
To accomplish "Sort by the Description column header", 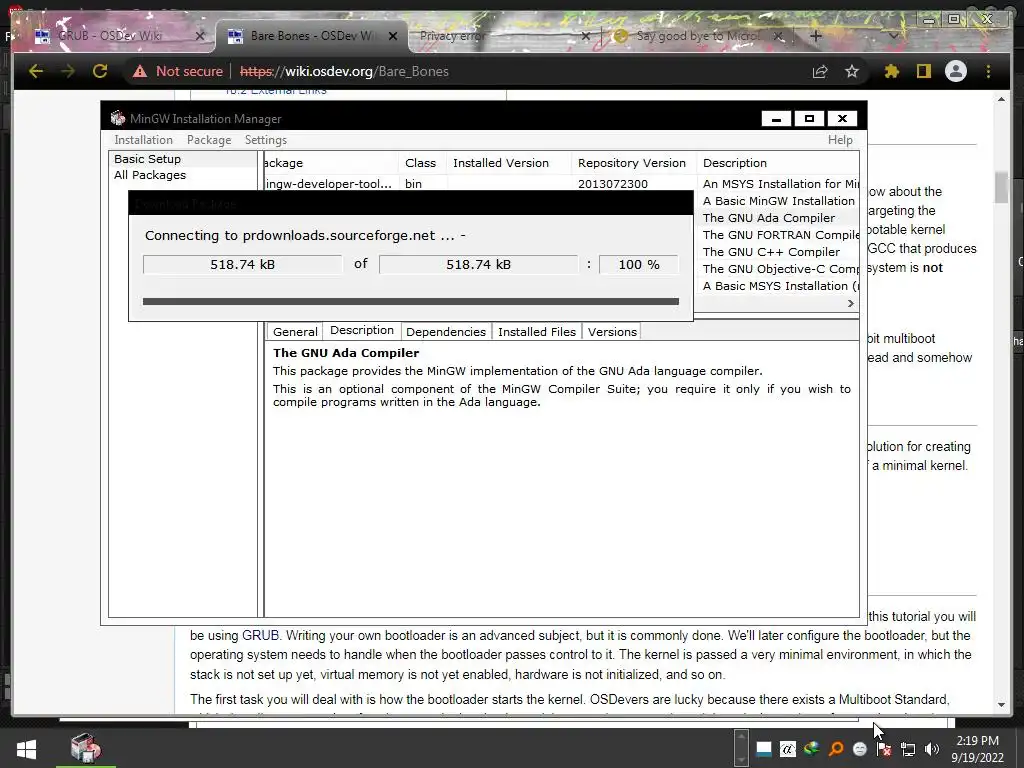I will click(777, 163).
